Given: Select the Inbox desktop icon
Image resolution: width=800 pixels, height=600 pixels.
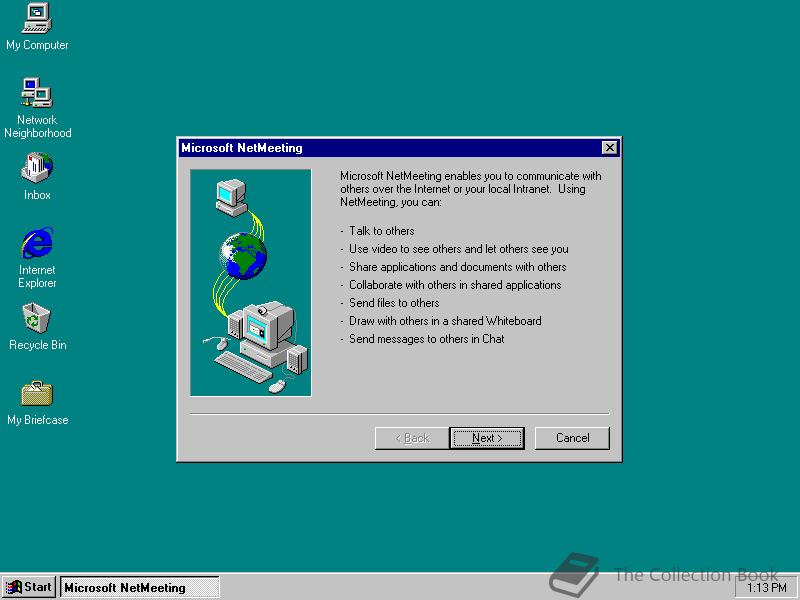Looking at the screenshot, I should [37, 176].
